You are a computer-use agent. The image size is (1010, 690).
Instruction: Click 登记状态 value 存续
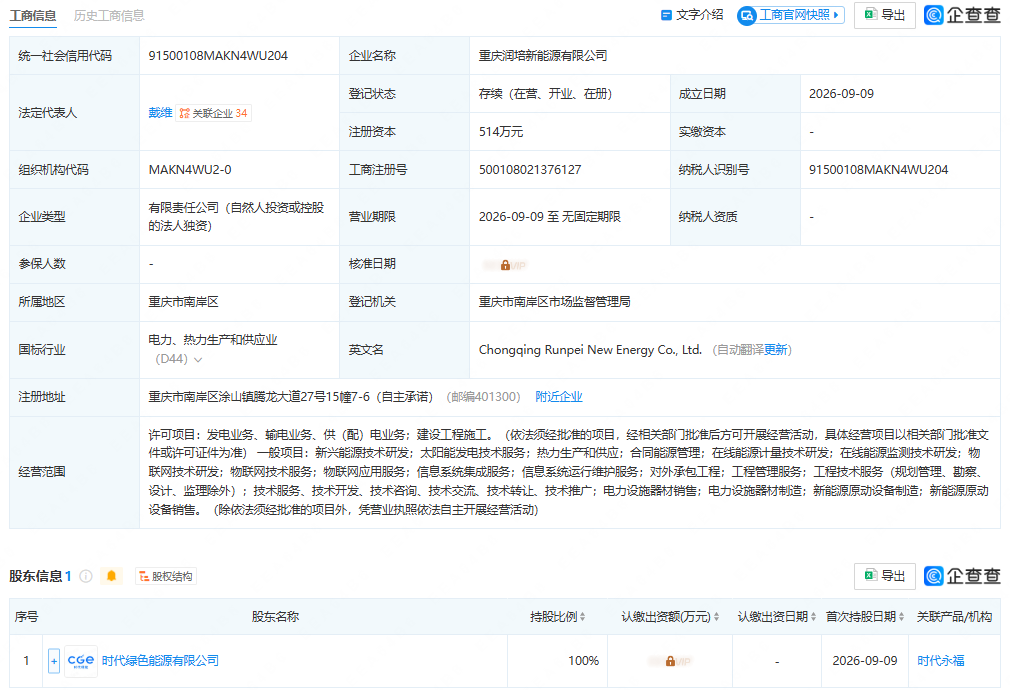(x=545, y=94)
